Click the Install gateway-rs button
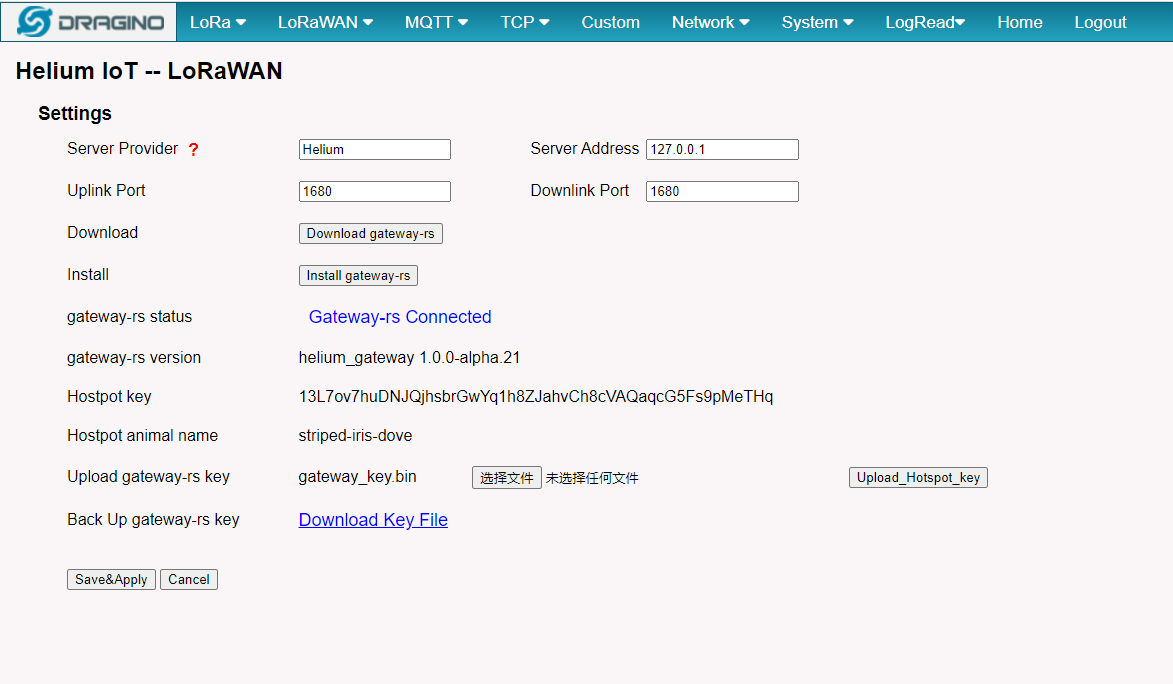1173x684 pixels. coord(358,275)
